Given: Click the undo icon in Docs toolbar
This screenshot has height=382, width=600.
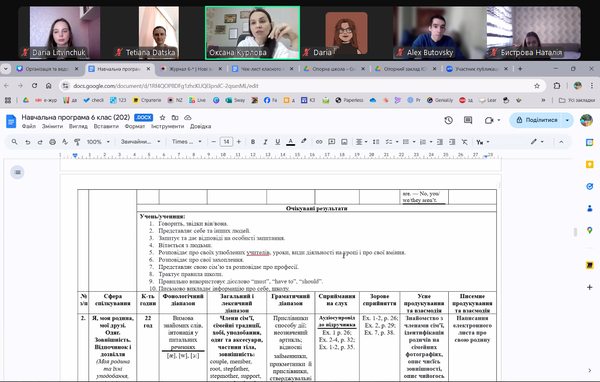Looking at the screenshot, I should click(28, 142).
